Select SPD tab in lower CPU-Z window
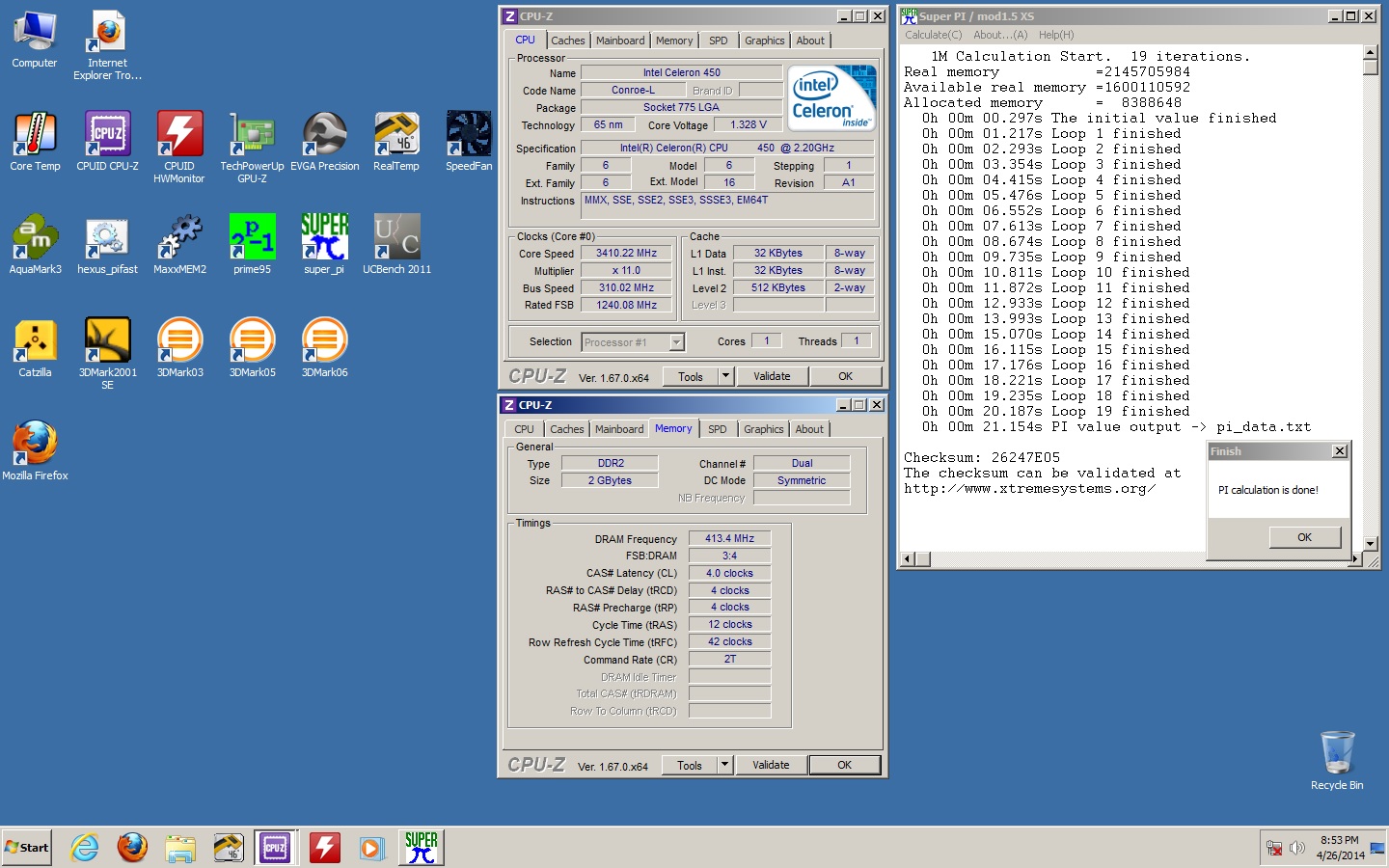 coord(718,429)
